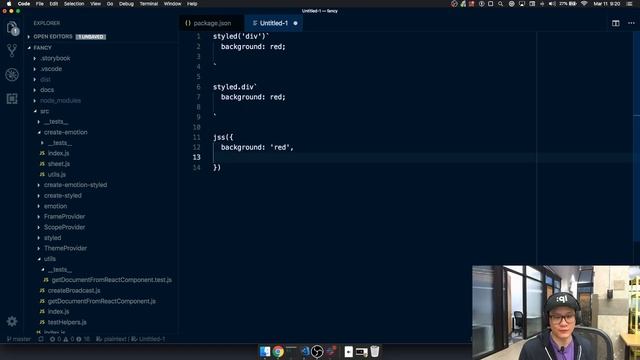This screenshot has height=360, width=640.
Task: Open the Help menu
Action: [x=192, y=4]
